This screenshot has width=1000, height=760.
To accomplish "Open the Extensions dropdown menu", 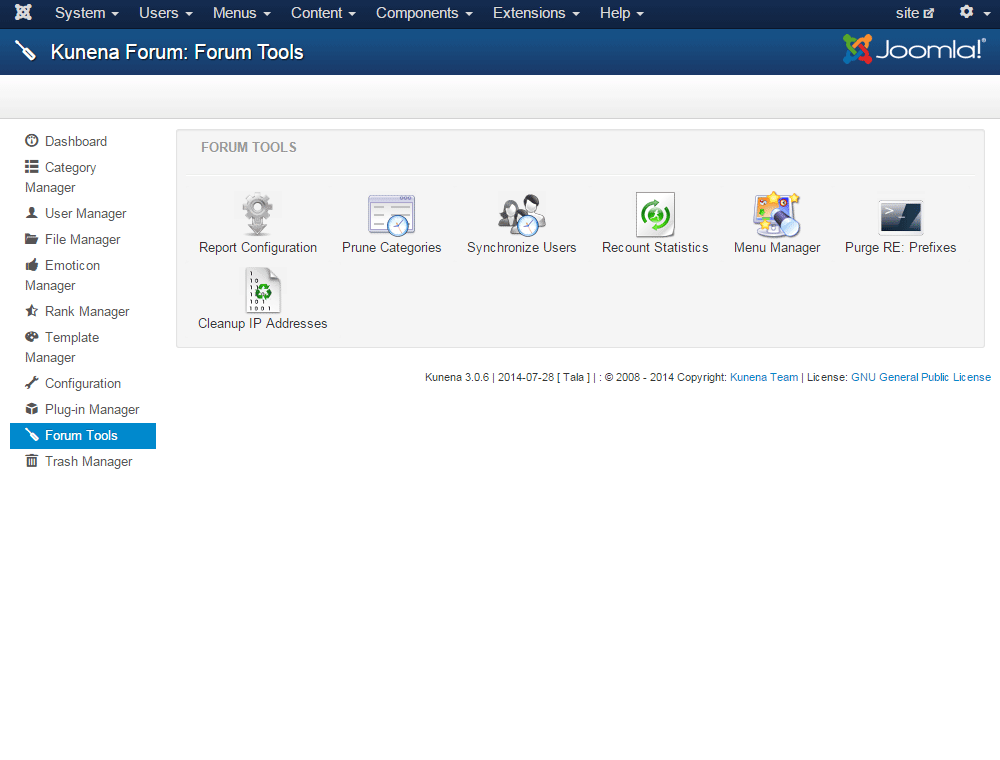I will (x=536, y=13).
